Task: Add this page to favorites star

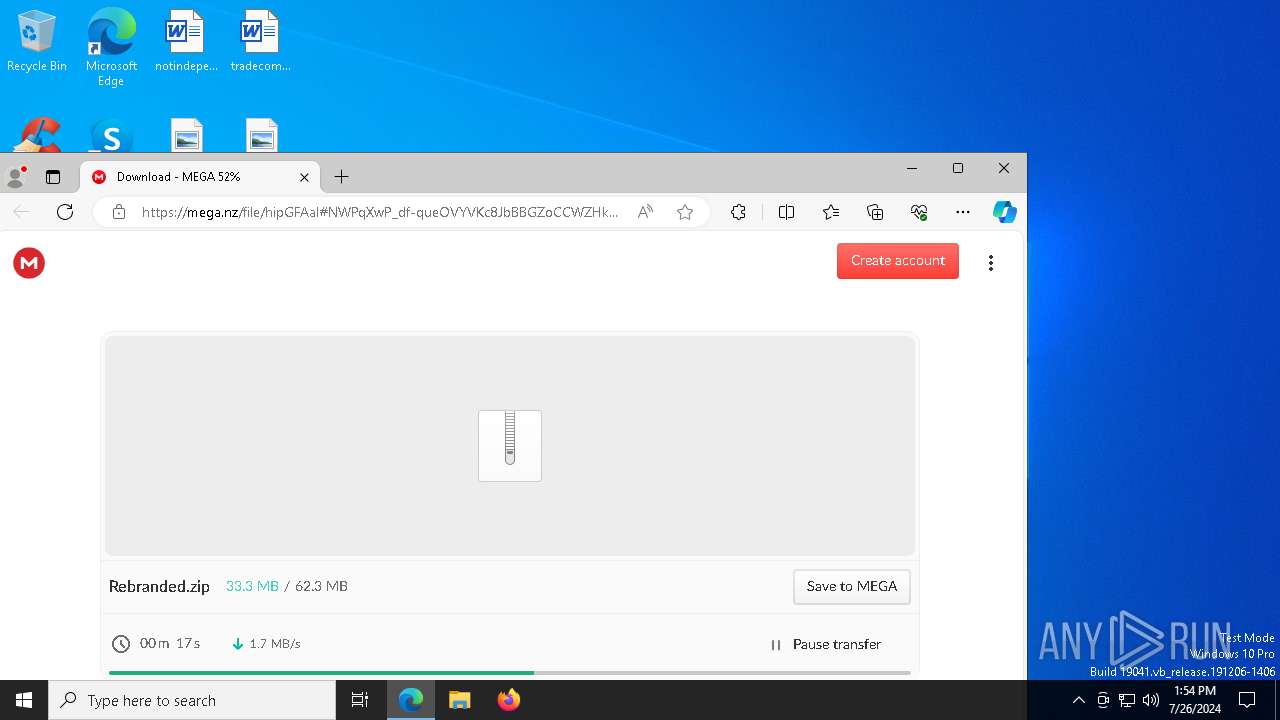Action: point(685,212)
